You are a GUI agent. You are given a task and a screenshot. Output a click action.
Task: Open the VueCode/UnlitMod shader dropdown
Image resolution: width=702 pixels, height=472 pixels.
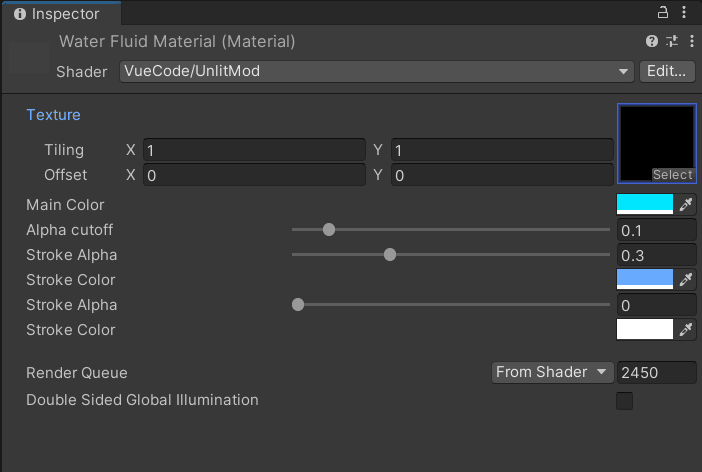pyautogui.click(x=377, y=71)
